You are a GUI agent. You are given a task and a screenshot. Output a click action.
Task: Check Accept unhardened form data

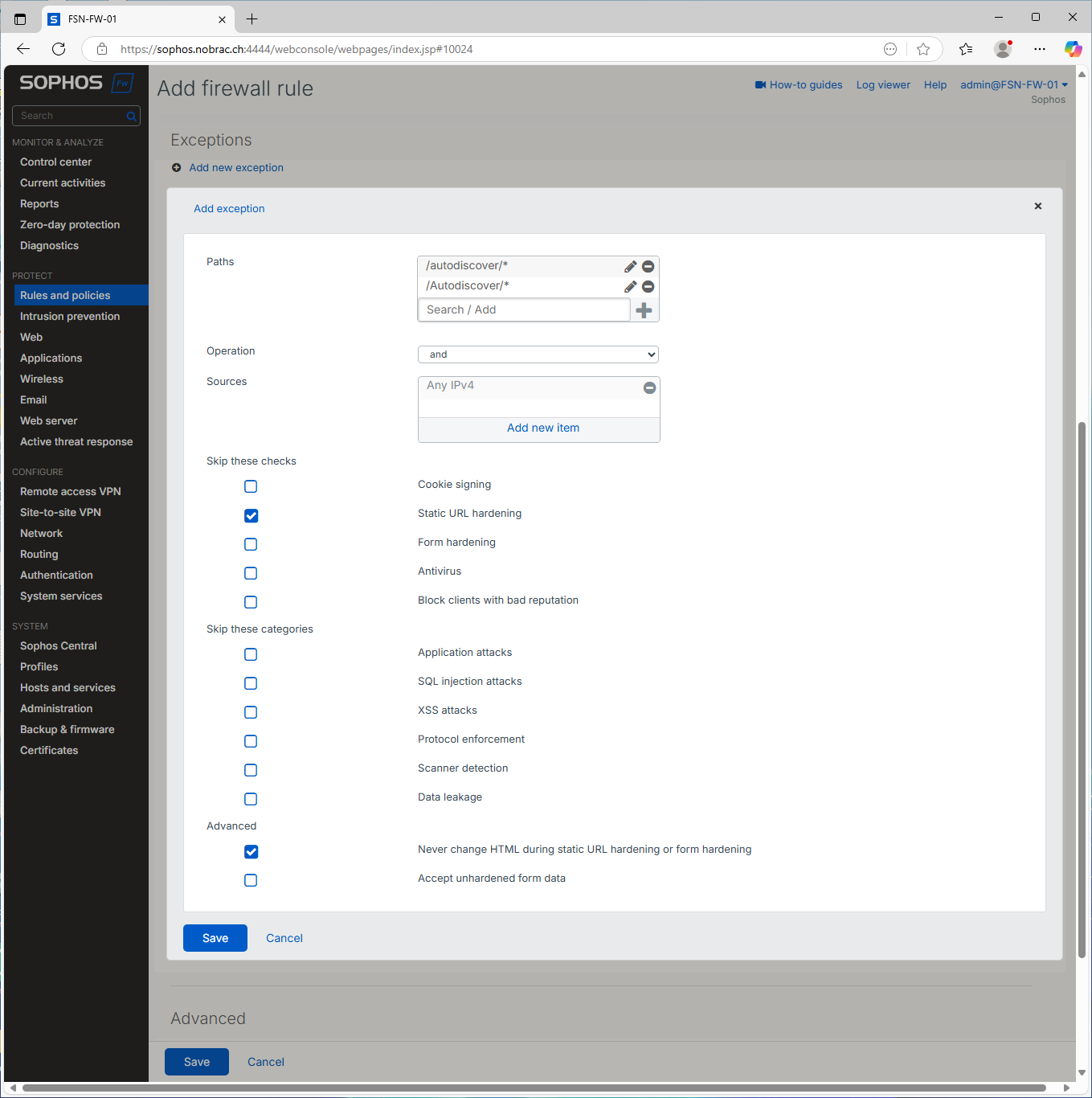click(251, 880)
